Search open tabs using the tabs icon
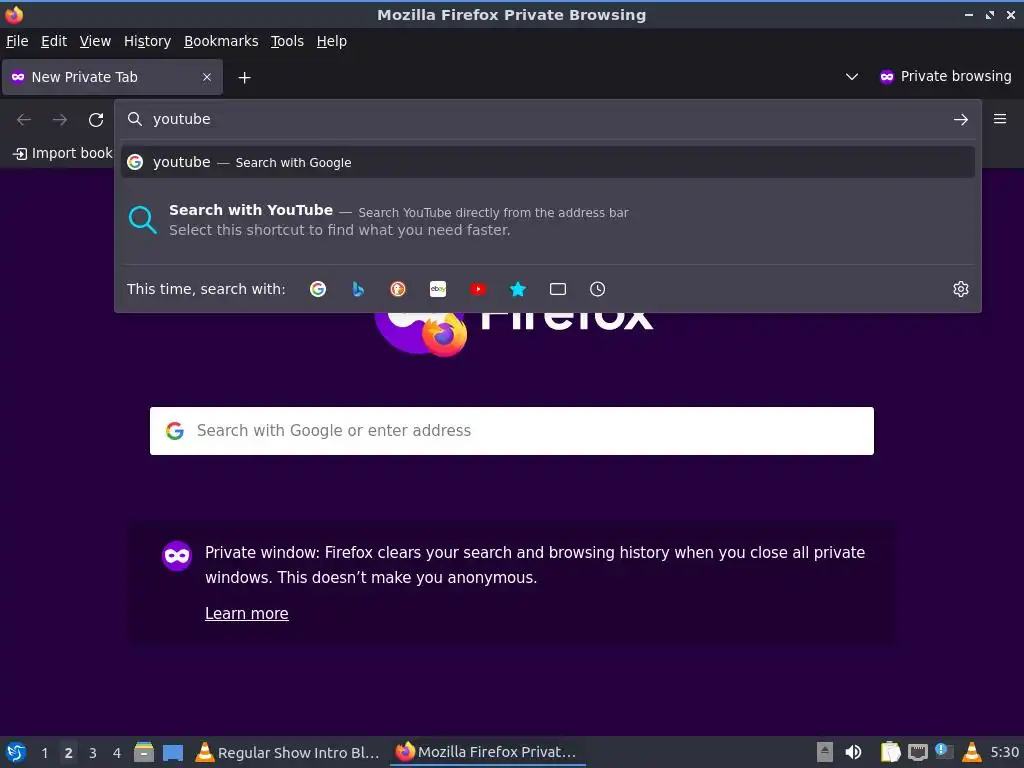Image resolution: width=1024 pixels, height=768 pixels. 558,289
